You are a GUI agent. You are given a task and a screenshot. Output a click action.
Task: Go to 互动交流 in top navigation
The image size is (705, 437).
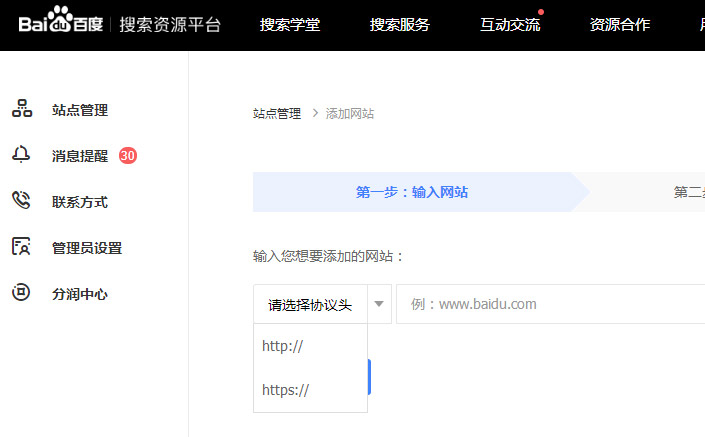point(510,25)
